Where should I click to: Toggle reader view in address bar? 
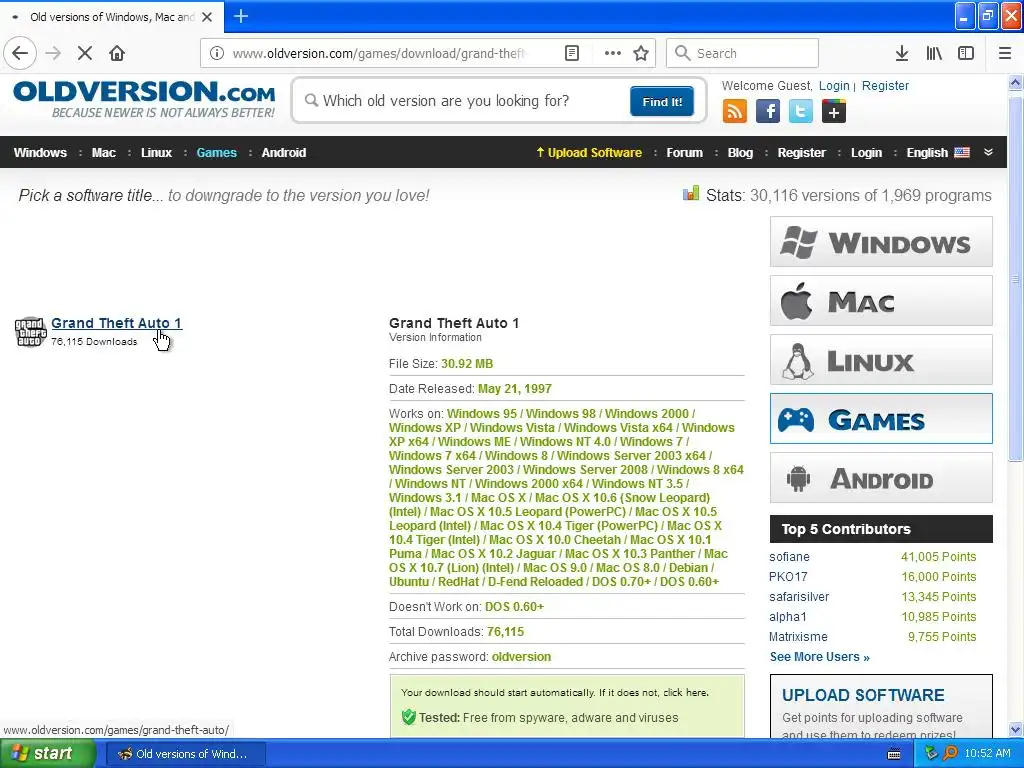click(x=572, y=53)
